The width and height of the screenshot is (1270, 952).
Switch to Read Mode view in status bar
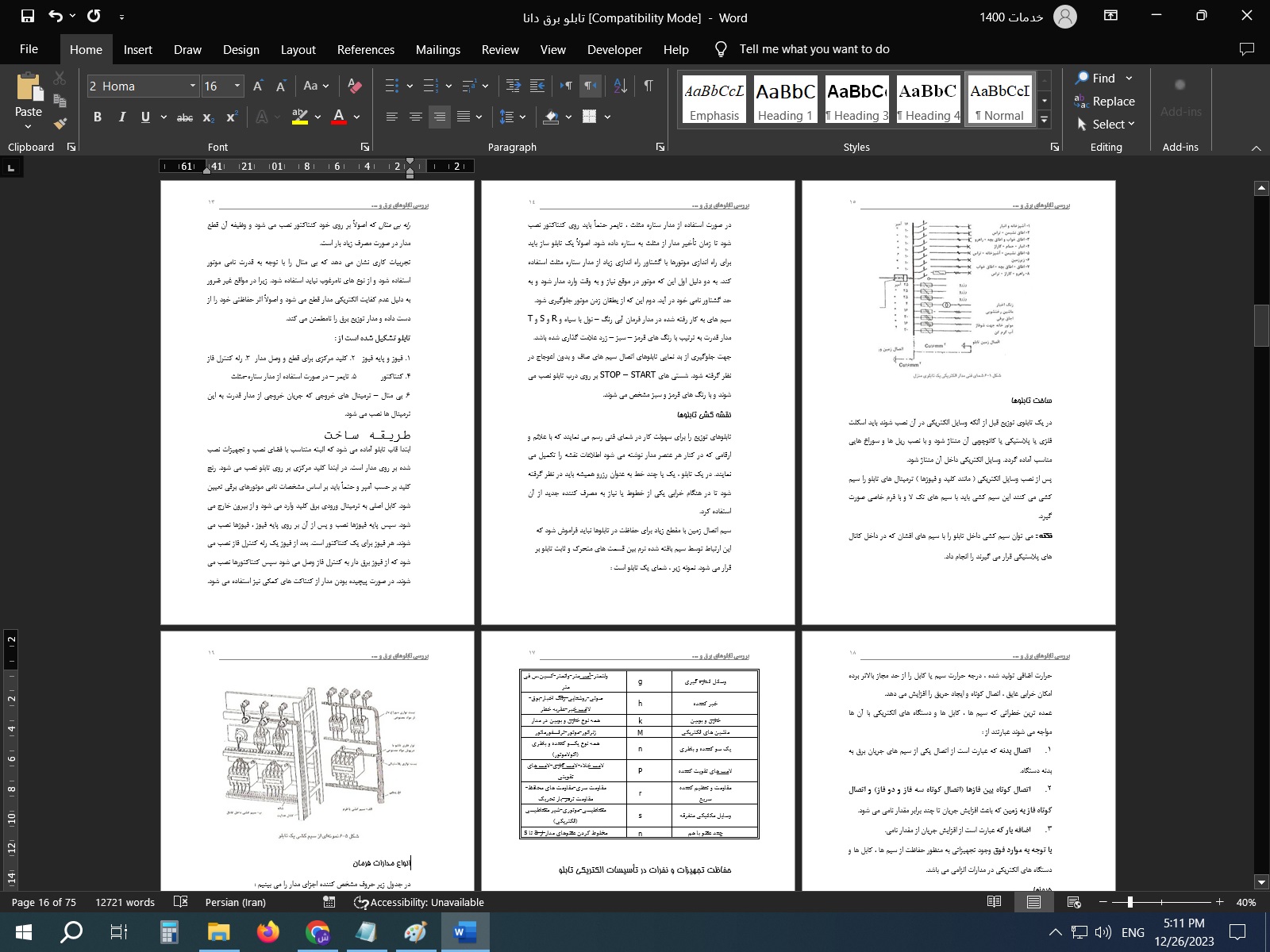(994, 902)
